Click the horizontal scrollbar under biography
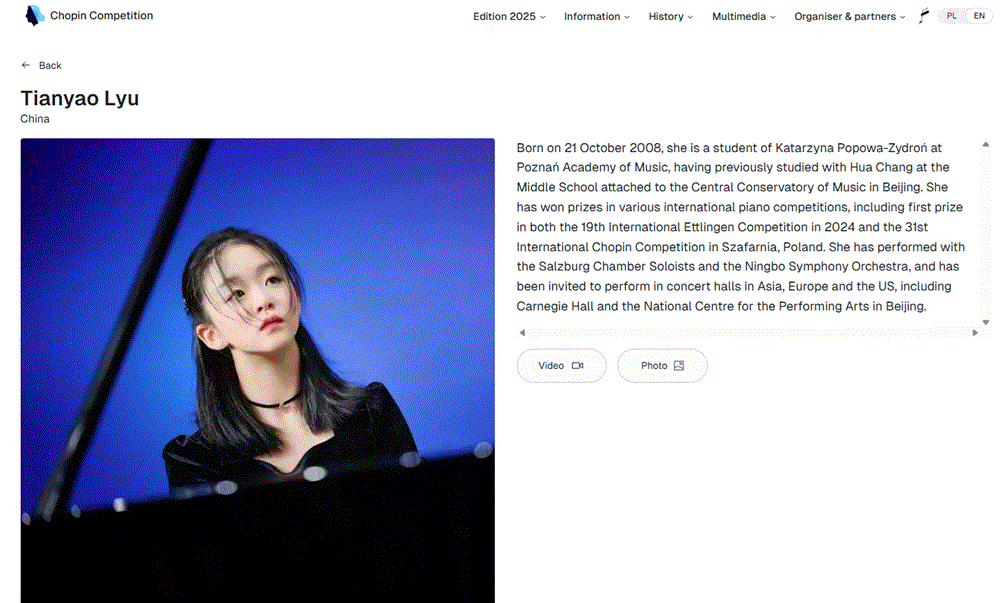1000x603 pixels. pos(748,333)
